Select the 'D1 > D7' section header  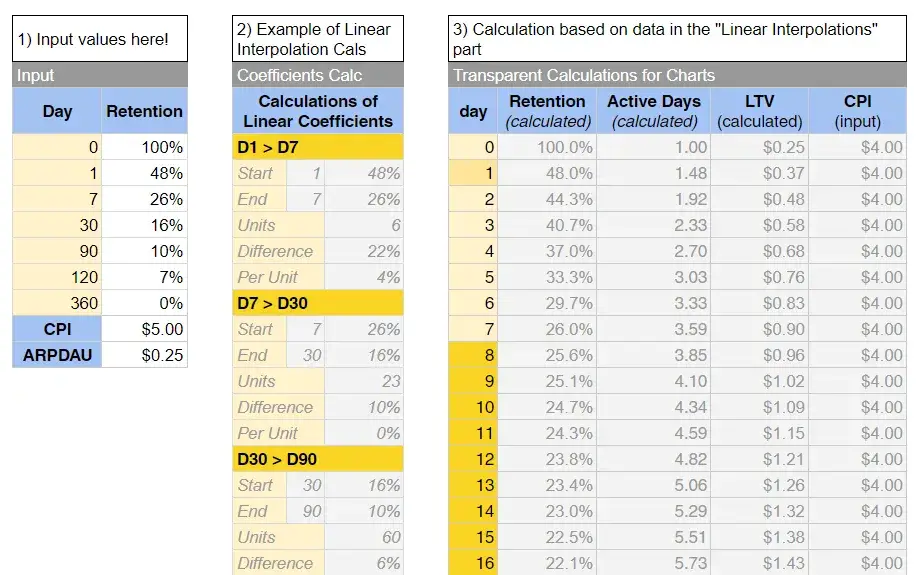coord(318,147)
